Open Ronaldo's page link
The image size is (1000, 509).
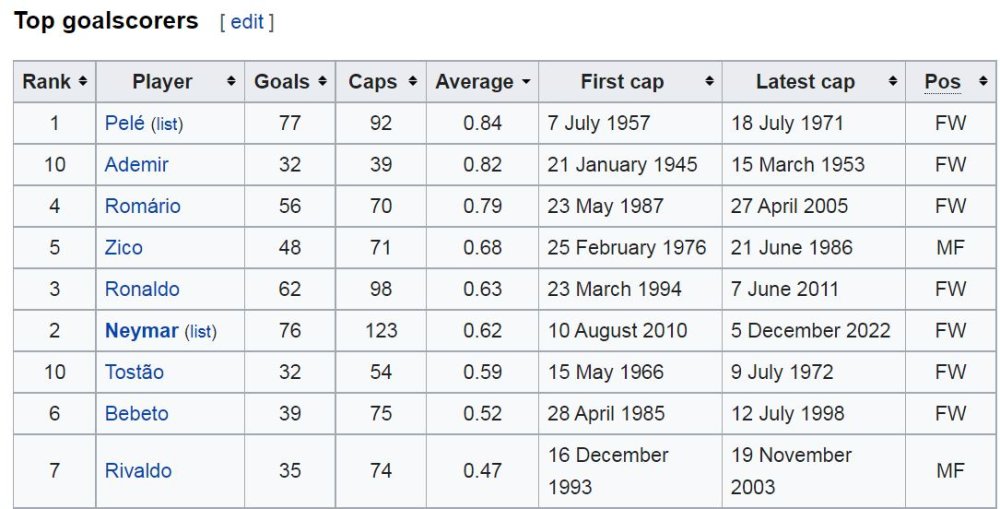(x=142, y=289)
